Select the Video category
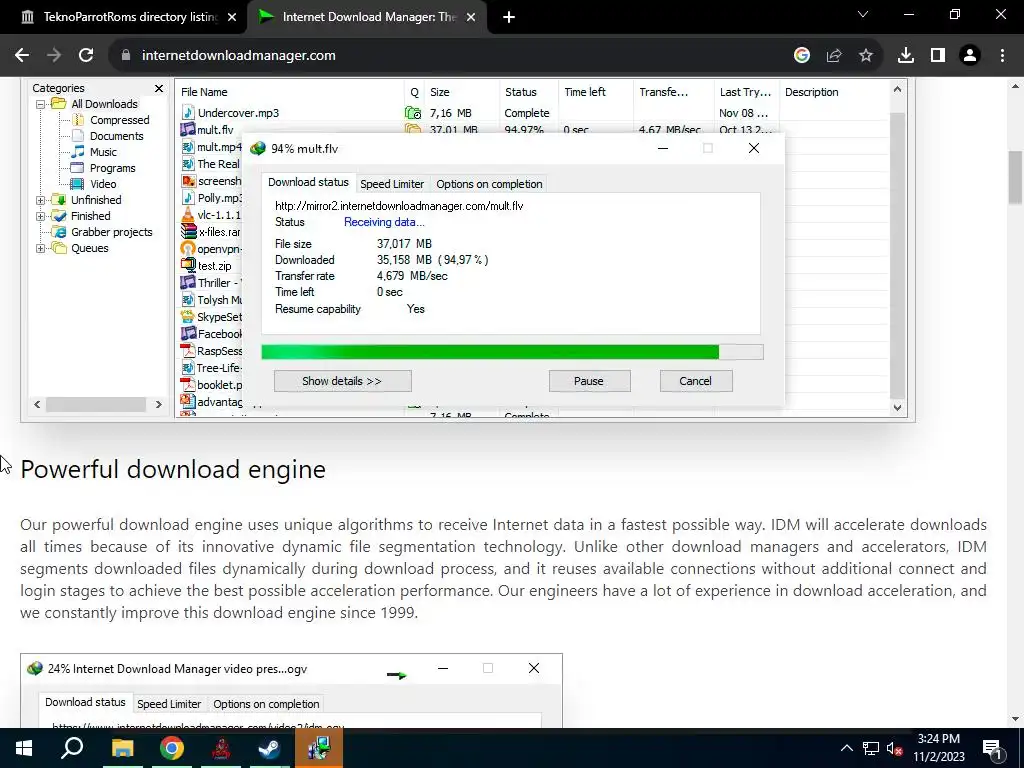Viewport: 1024px width, 768px height. (94, 184)
